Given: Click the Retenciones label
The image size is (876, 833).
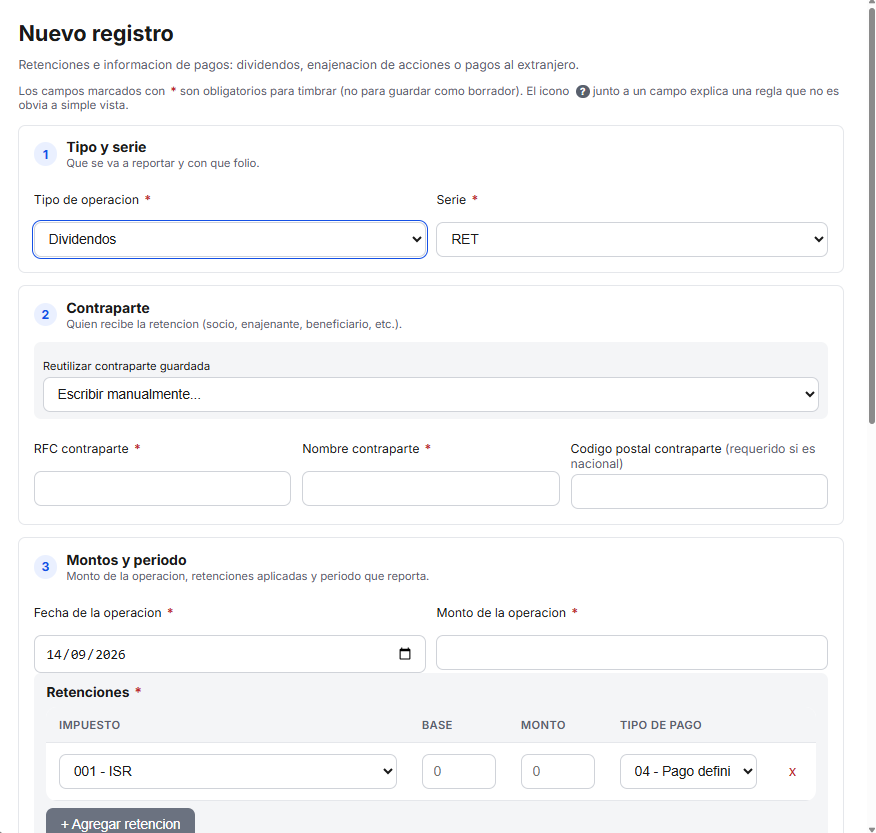Looking at the screenshot, I should (x=88, y=692).
